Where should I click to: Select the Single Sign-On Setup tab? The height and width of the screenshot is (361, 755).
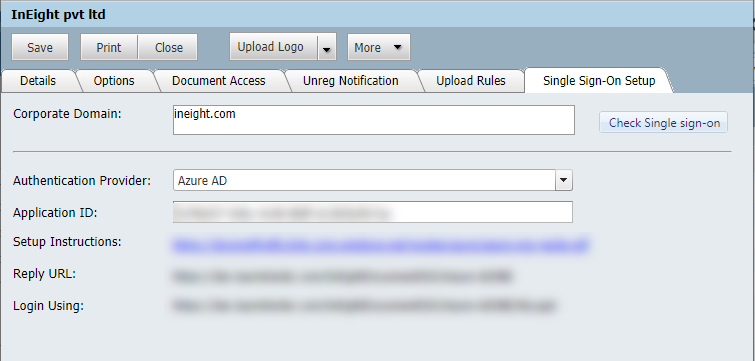click(x=599, y=81)
